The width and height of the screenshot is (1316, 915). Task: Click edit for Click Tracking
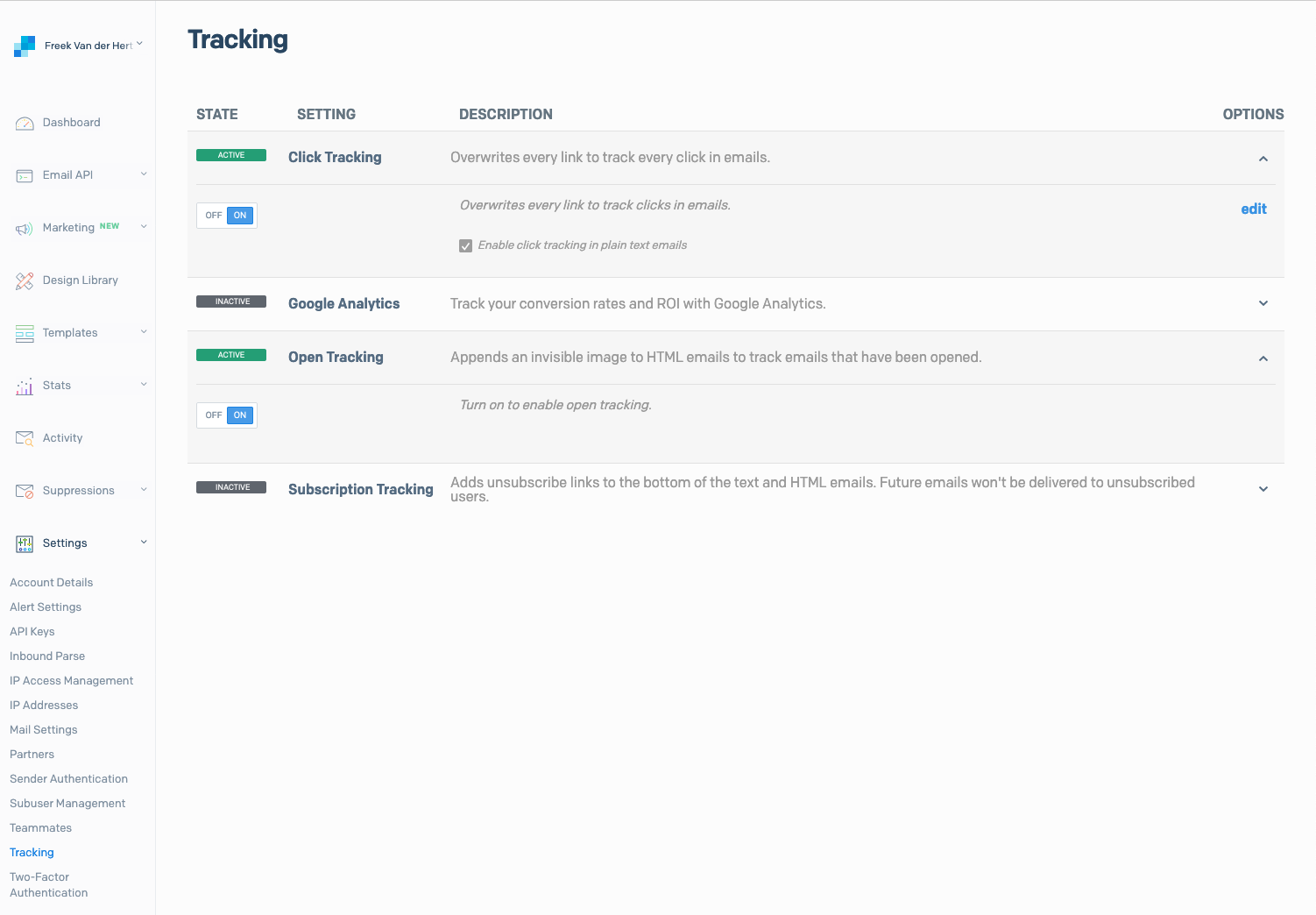point(1254,209)
